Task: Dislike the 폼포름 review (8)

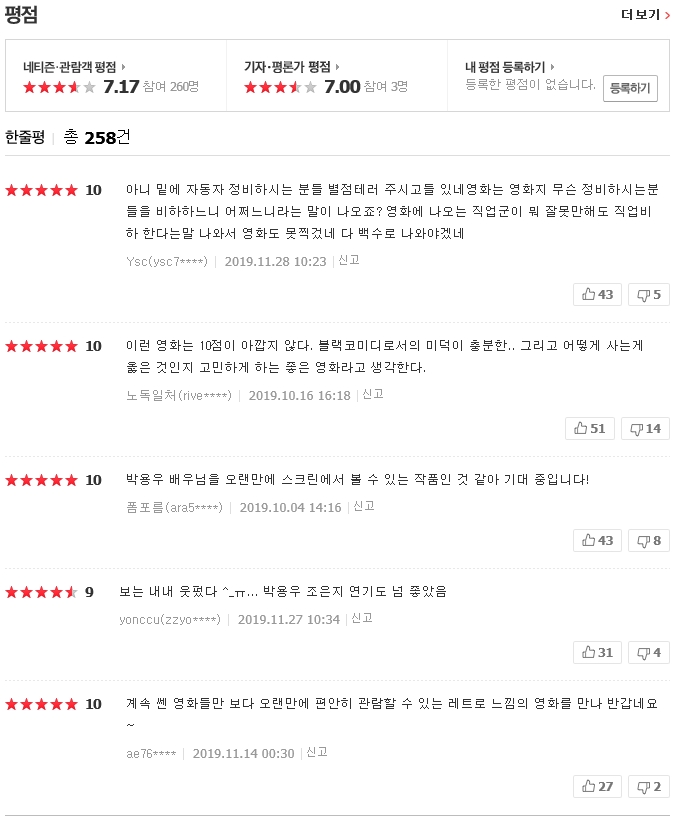Action: coord(649,540)
